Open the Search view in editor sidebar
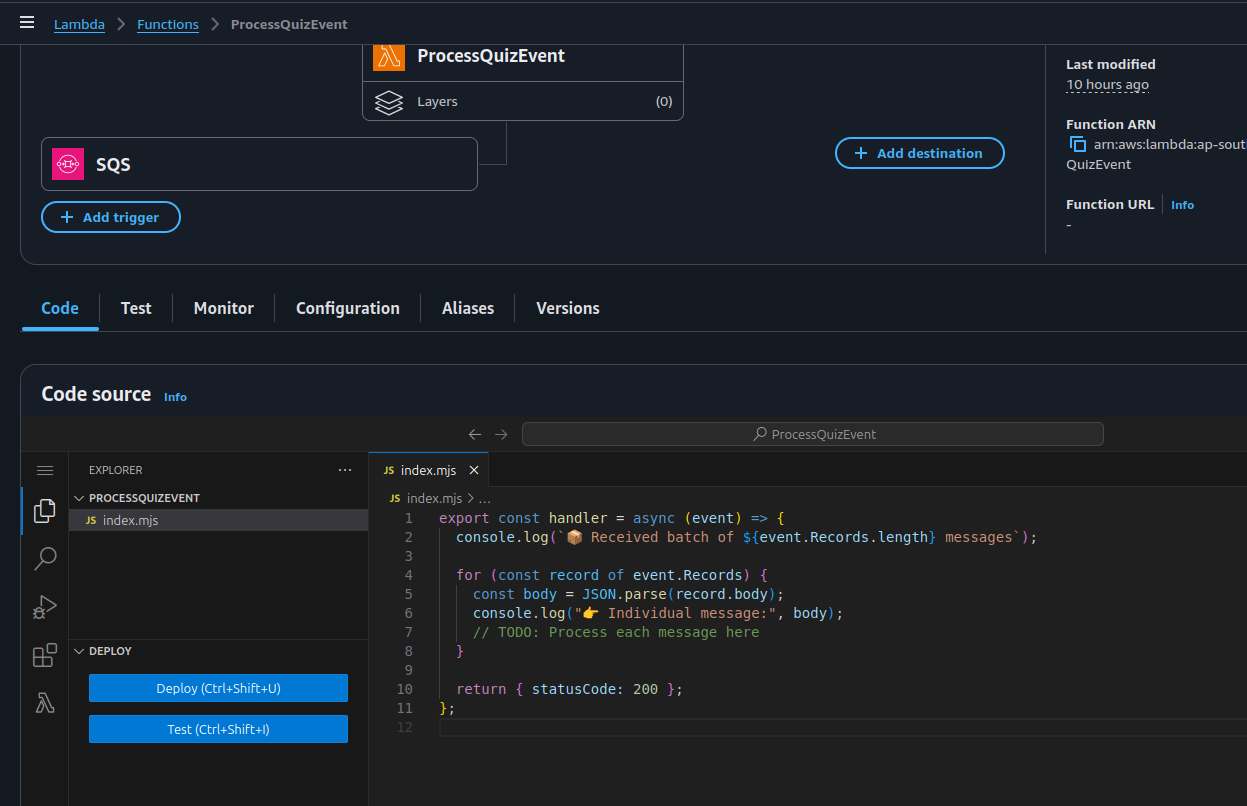 [x=44, y=559]
